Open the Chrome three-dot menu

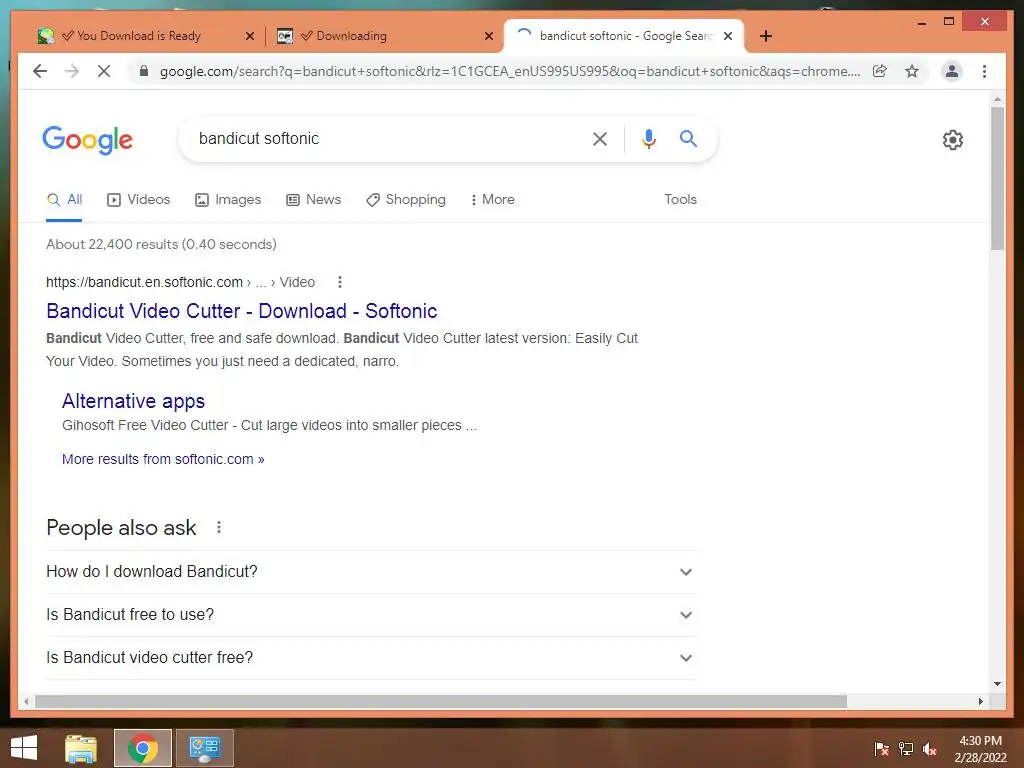tap(984, 71)
